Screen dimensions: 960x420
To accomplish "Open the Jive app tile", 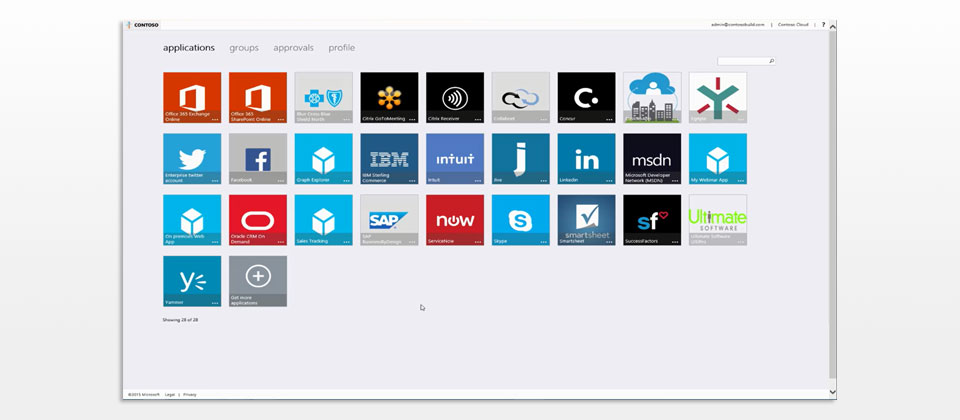I will (521, 159).
